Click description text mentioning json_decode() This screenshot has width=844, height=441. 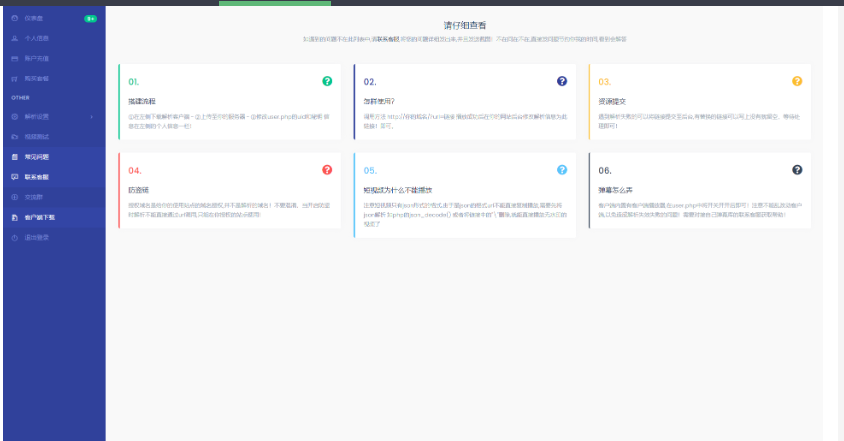(x=465, y=214)
